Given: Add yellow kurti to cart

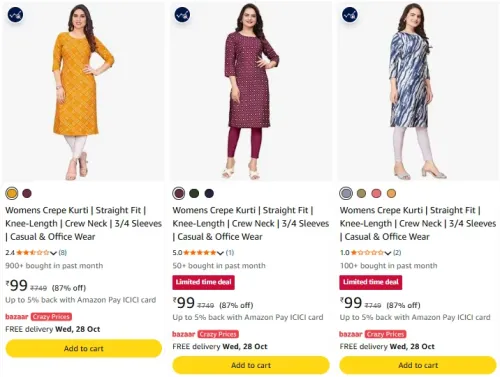Looking at the screenshot, I should click(84, 348).
